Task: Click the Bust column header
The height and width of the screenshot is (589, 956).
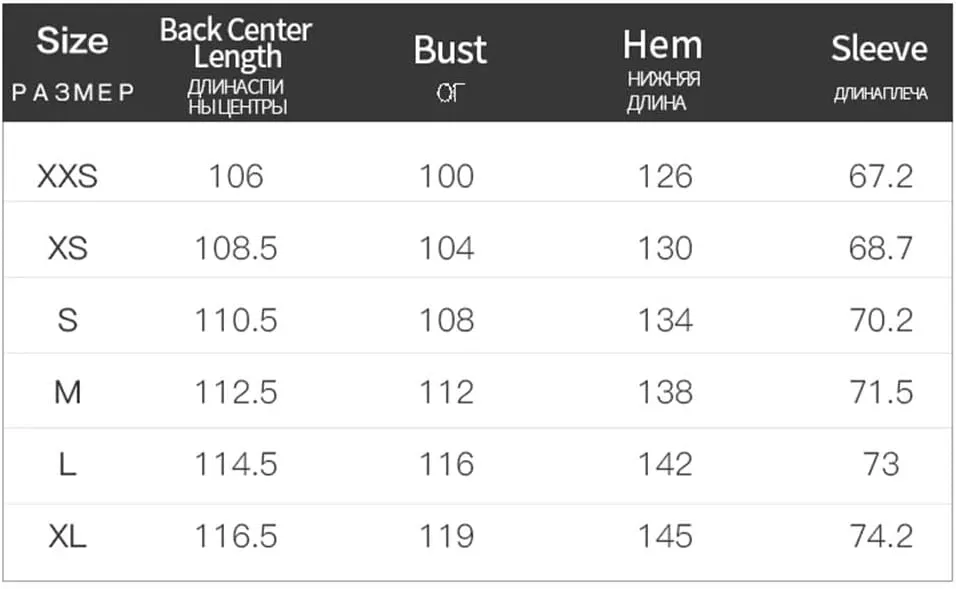Action: point(450,50)
